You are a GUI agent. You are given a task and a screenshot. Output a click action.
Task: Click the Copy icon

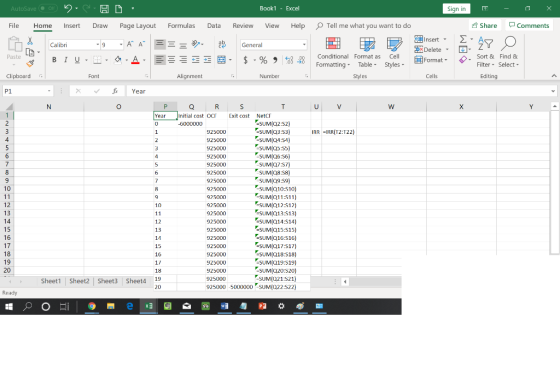pyautogui.click(x=30, y=52)
